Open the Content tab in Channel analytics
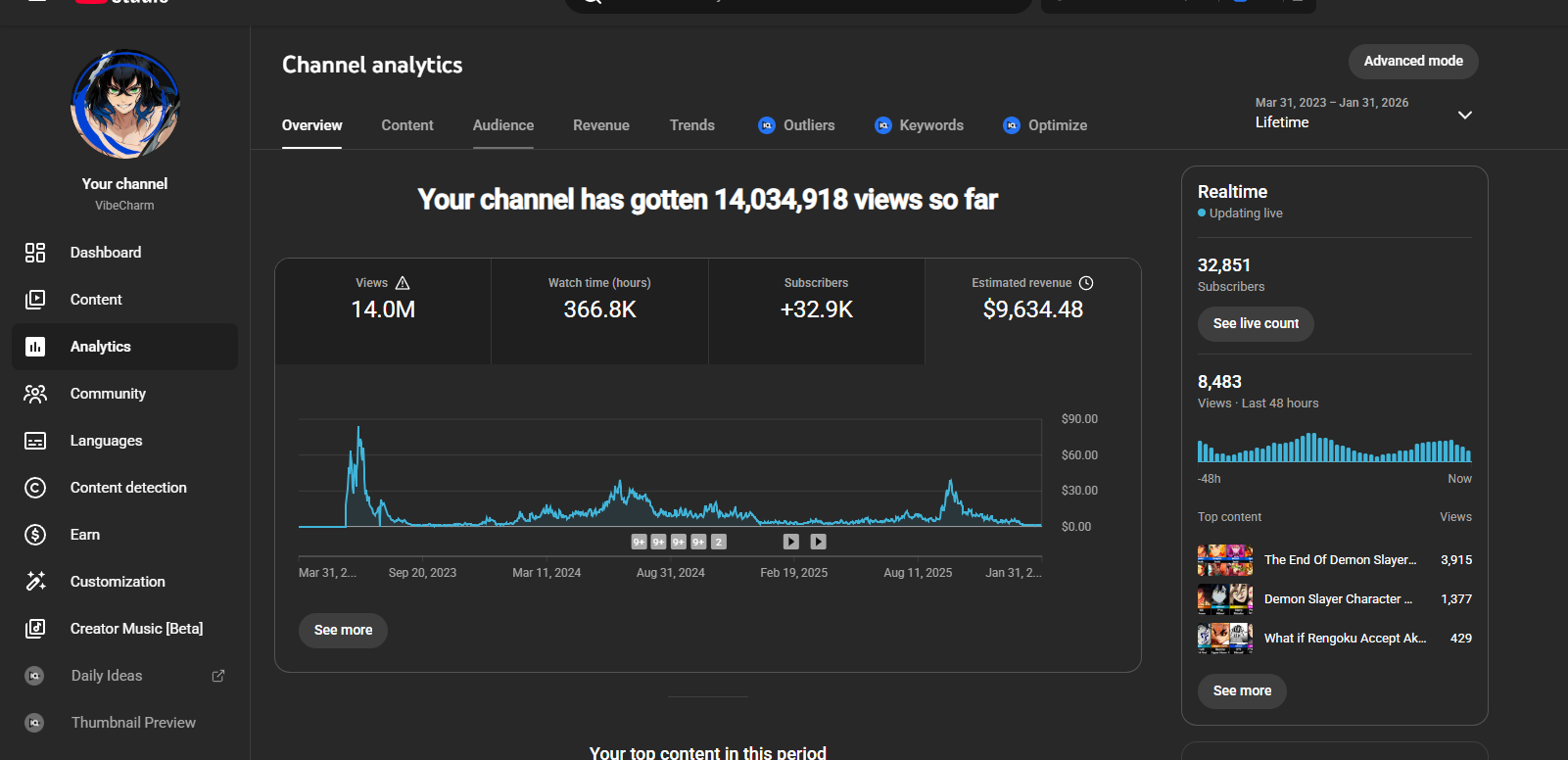 point(407,125)
